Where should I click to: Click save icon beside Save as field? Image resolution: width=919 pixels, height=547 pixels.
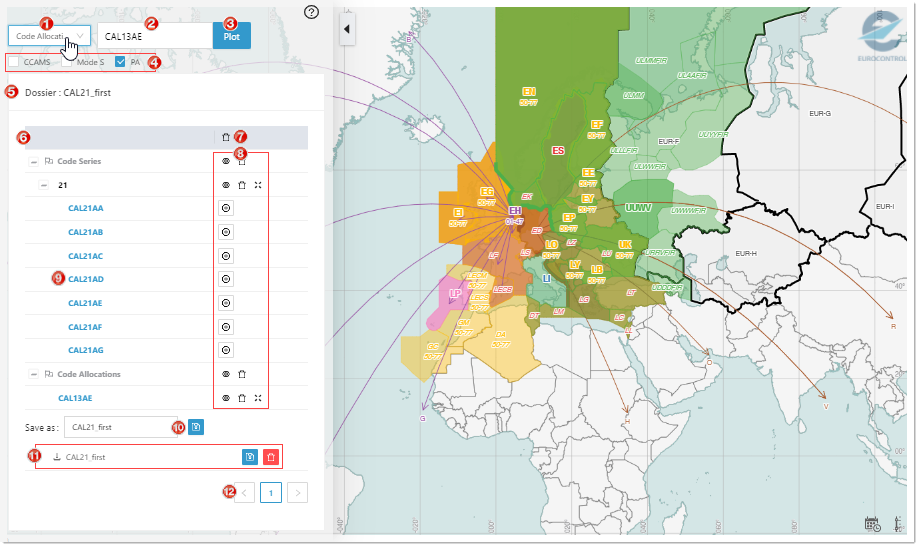(196, 427)
